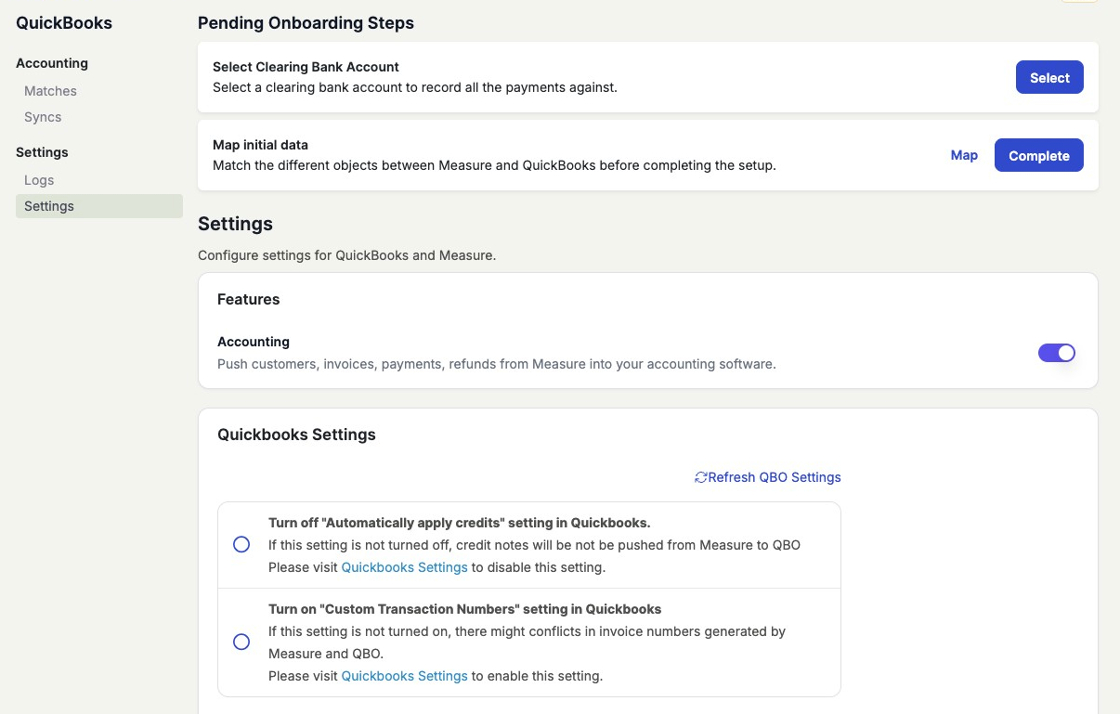Open Quickbooks Settings link under apply credits

click(x=404, y=567)
